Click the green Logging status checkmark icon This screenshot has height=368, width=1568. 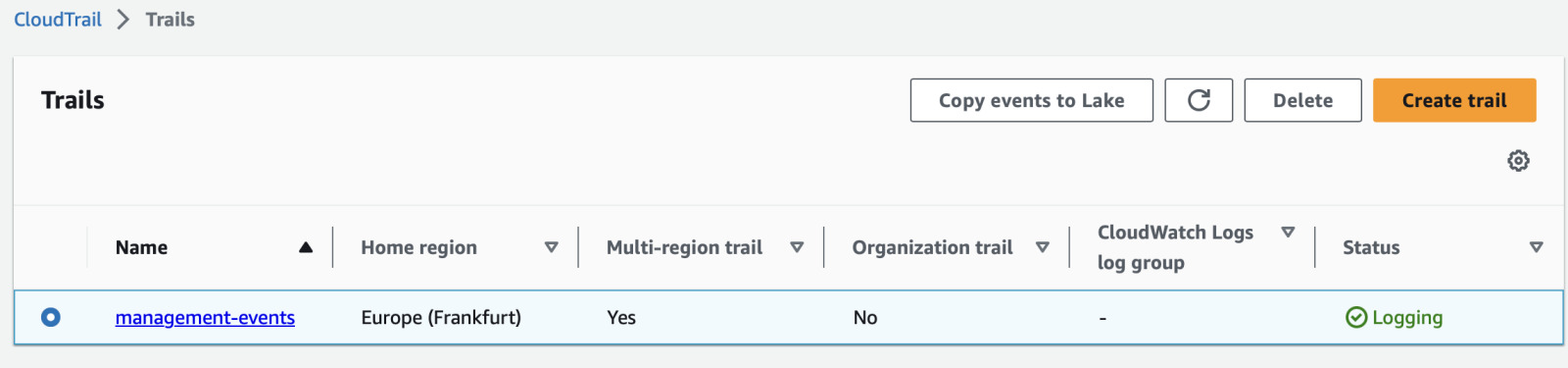[x=1356, y=317]
